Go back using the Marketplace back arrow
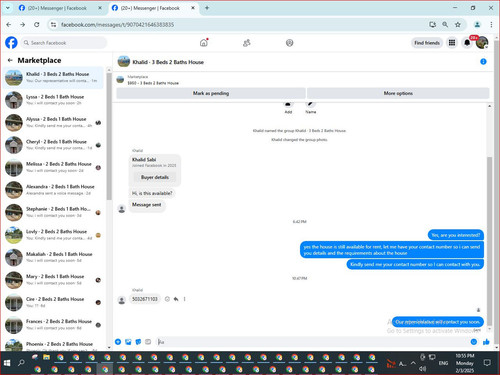The width and height of the screenshot is (500, 375). (10, 60)
